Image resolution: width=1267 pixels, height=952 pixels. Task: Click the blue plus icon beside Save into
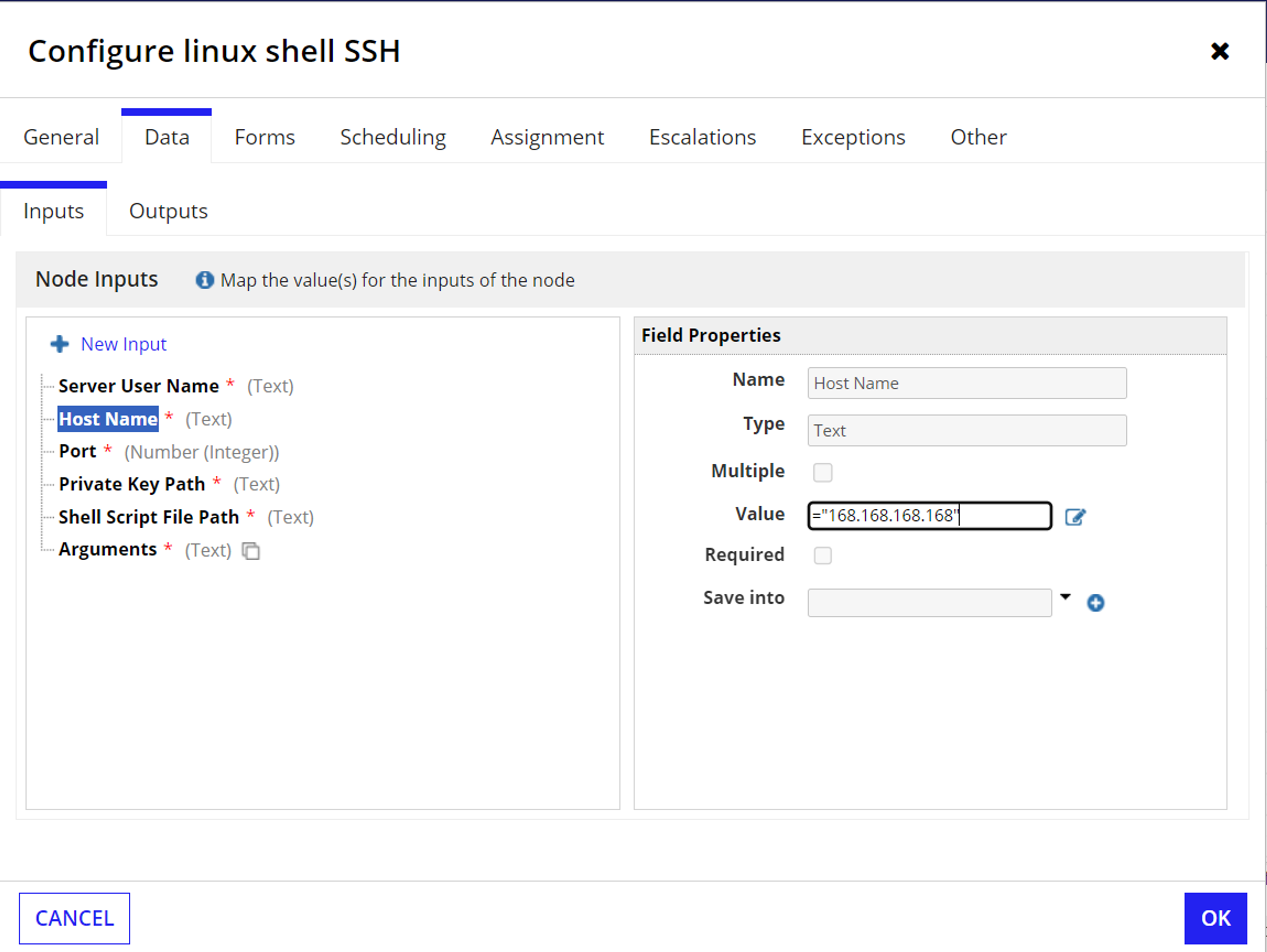[1095, 603]
